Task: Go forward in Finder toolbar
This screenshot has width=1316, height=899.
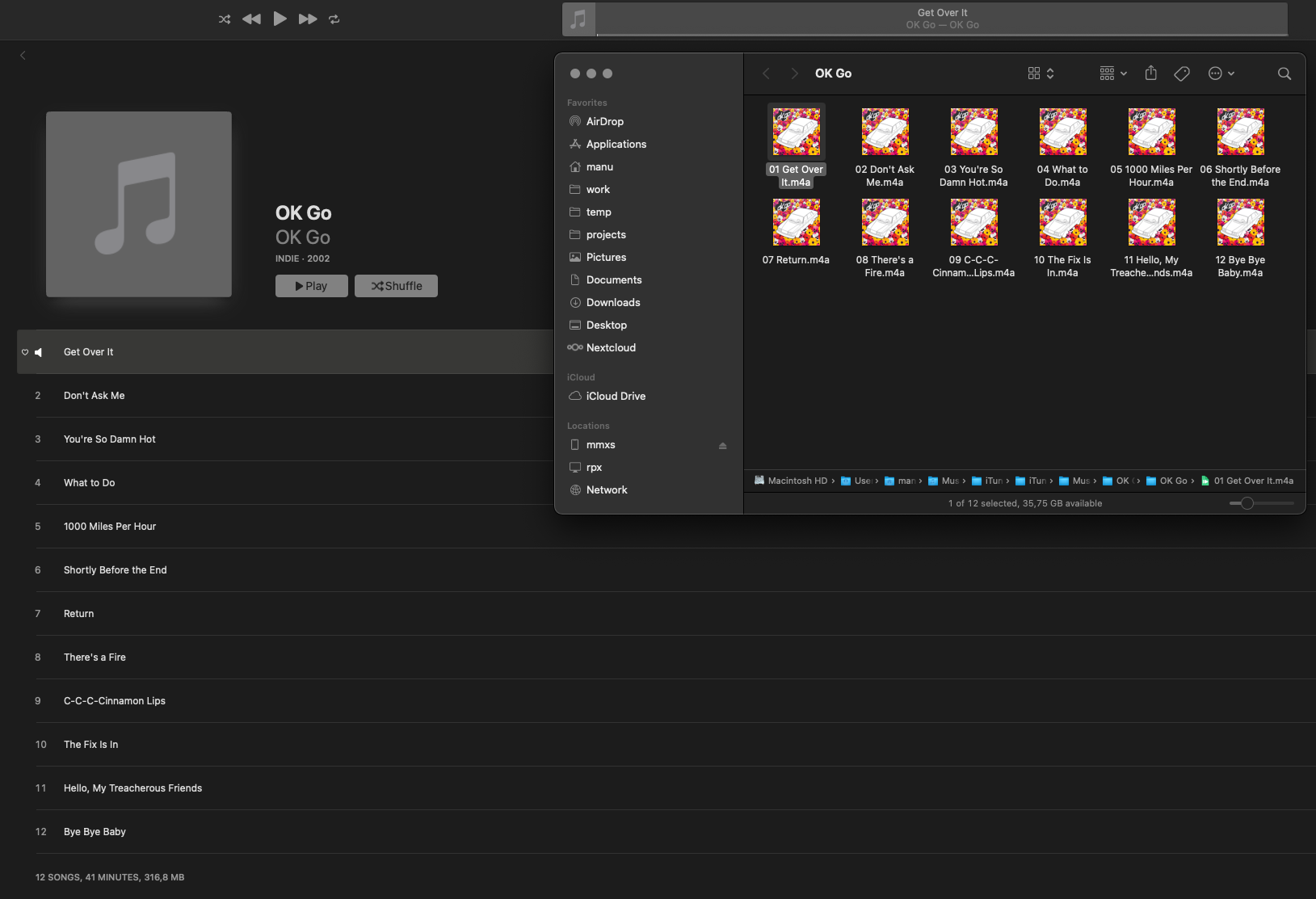Action: tap(795, 74)
